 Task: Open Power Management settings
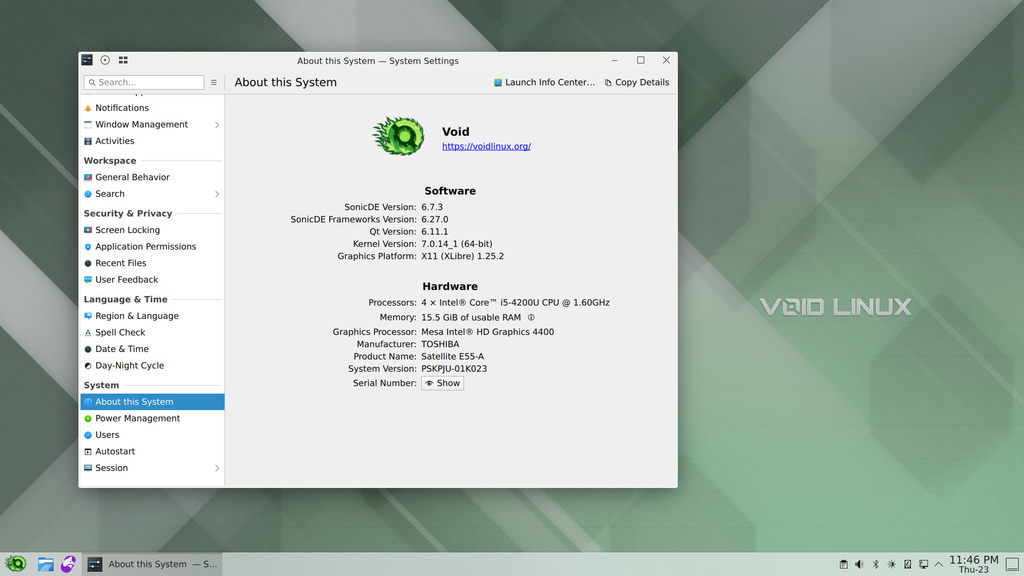152,418
